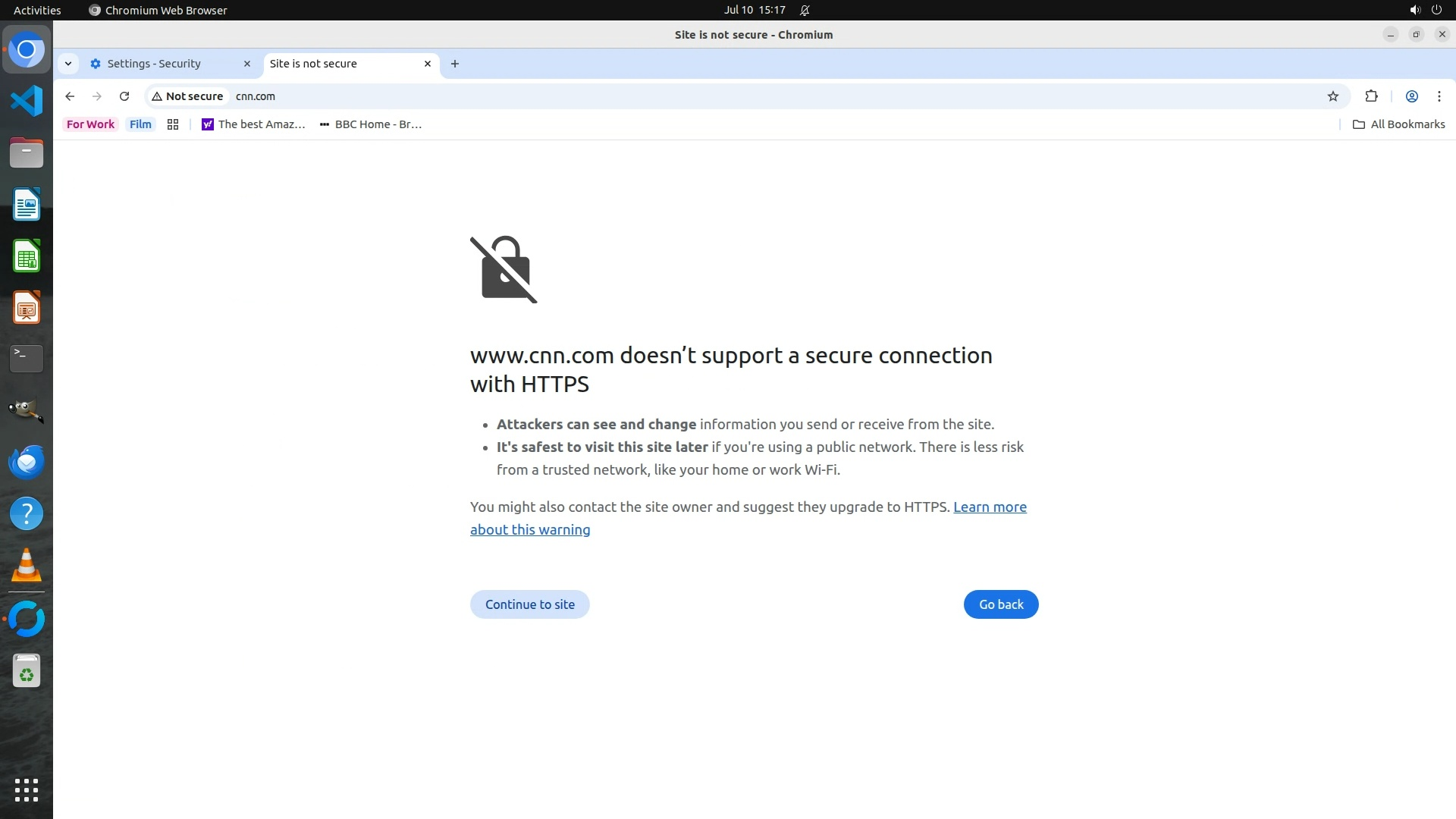Switch to the Settings - Security tab
Viewport: 1456px width, 819px height.
[x=154, y=64]
